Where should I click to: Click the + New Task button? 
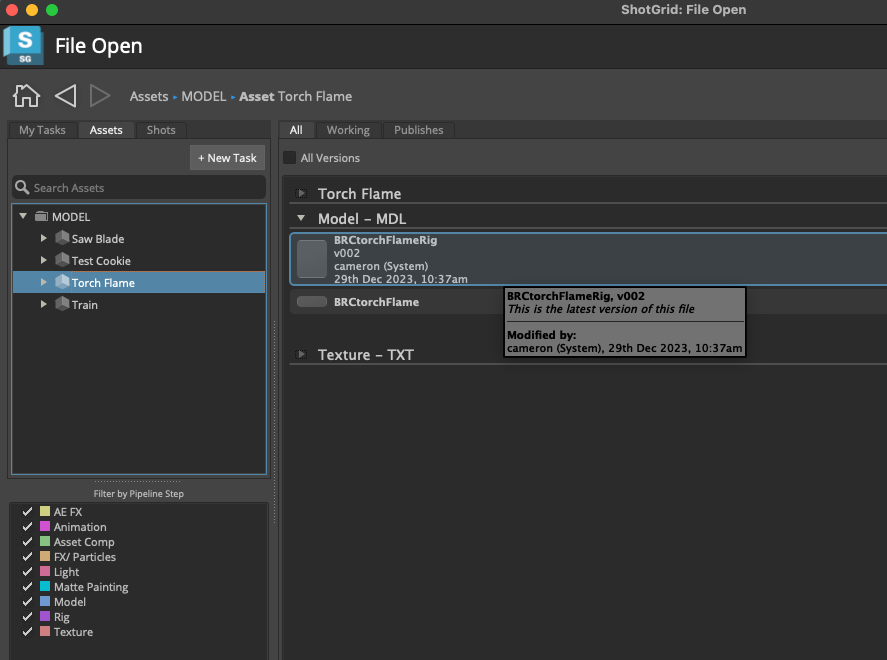pyautogui.click(x=227, y=158)
